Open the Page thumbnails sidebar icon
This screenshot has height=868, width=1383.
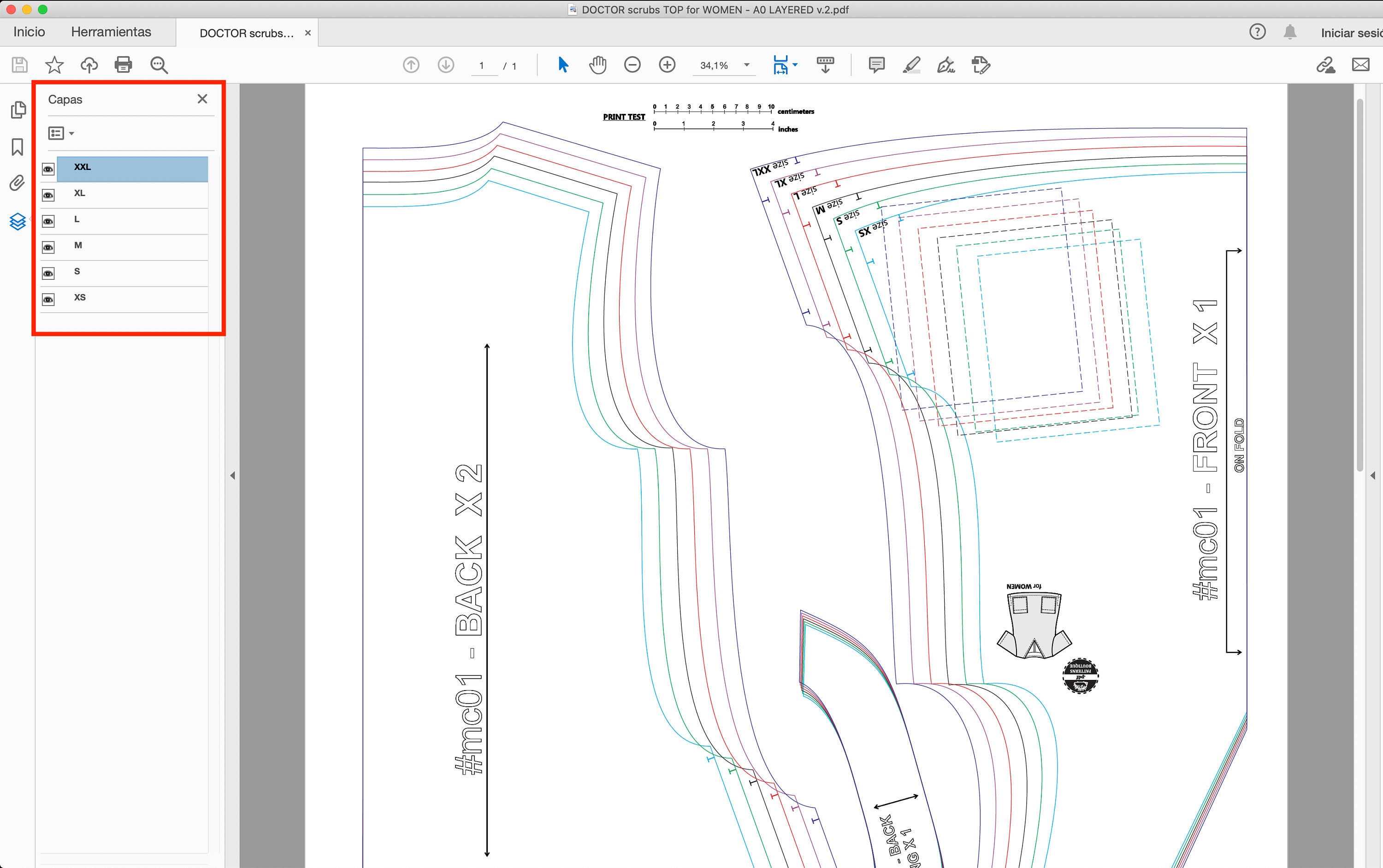(18, 110)
